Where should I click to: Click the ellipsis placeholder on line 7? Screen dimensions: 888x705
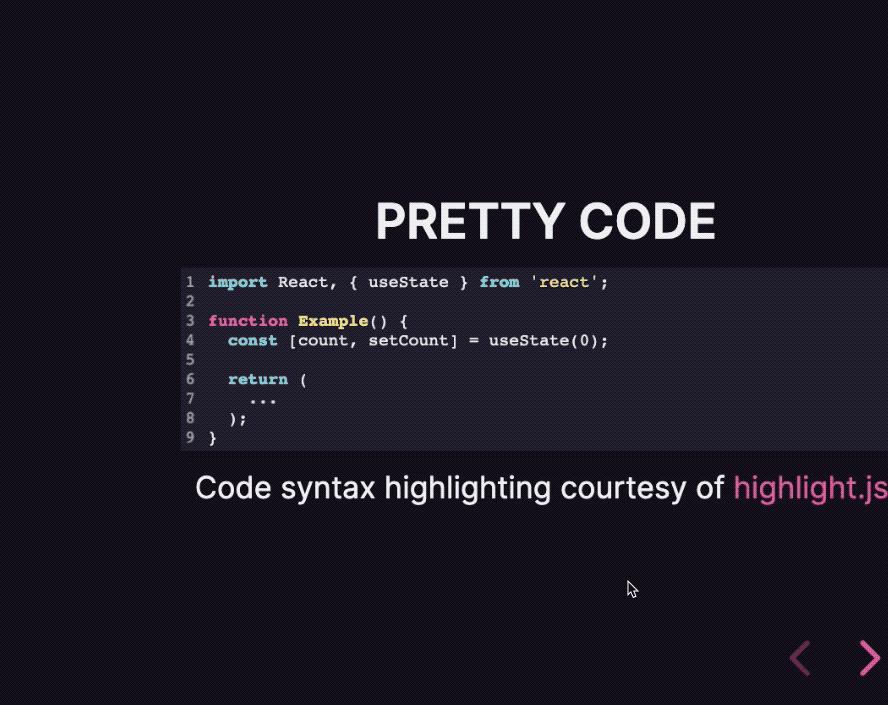pos(261,399)
